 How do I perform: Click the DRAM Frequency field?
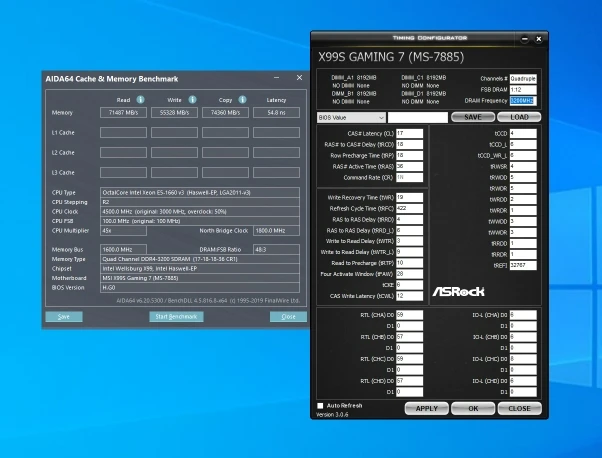(x=523, y=101)
